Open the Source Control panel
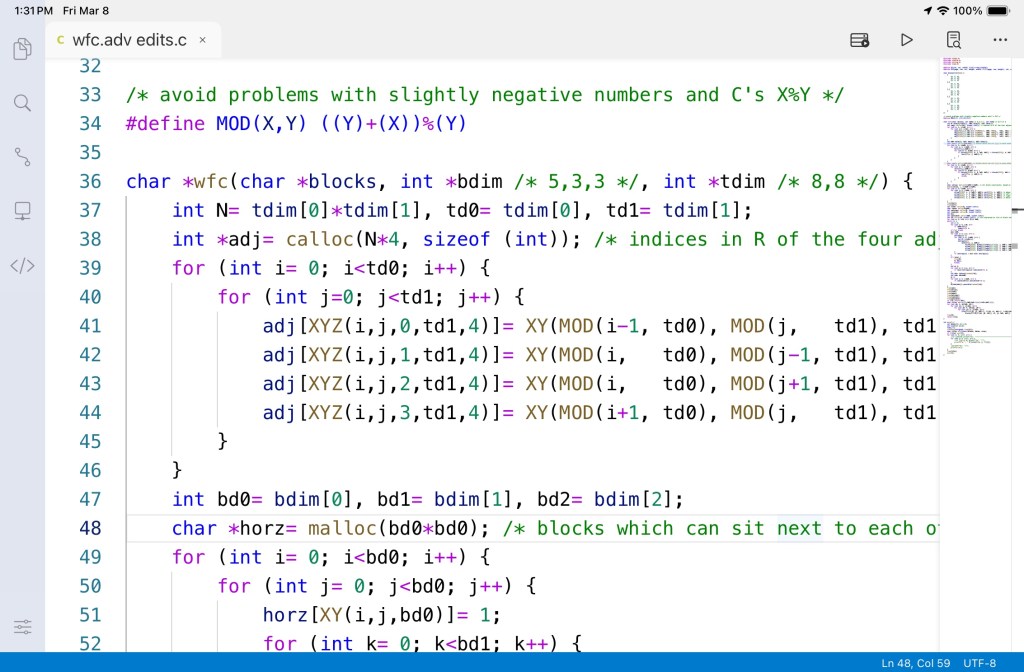1024x672 pixels. click(x=22, y=156)
